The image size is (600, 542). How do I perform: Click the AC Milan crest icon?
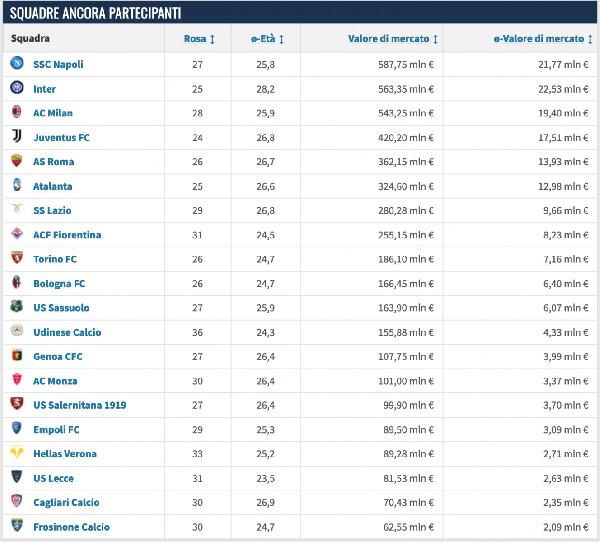point(16,112)
